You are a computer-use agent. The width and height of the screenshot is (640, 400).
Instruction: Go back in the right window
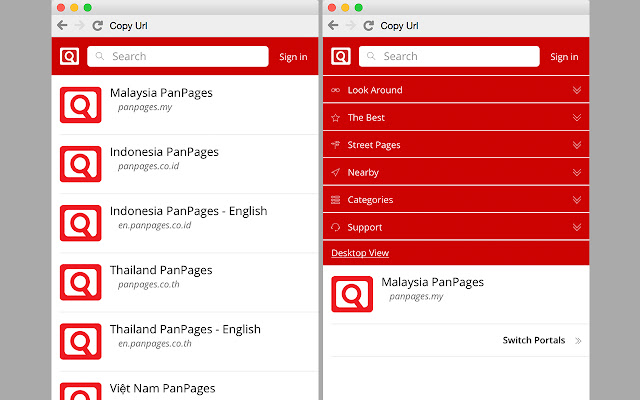[x=333, y=25]
